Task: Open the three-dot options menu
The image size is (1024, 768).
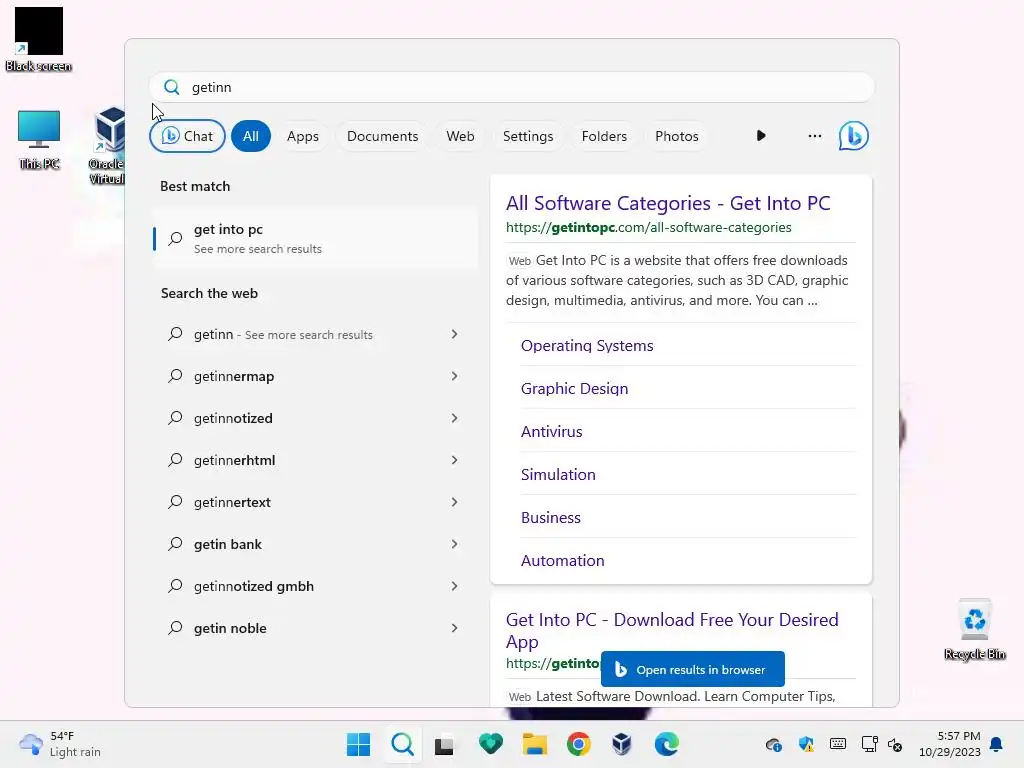Action: pos(814,136)
